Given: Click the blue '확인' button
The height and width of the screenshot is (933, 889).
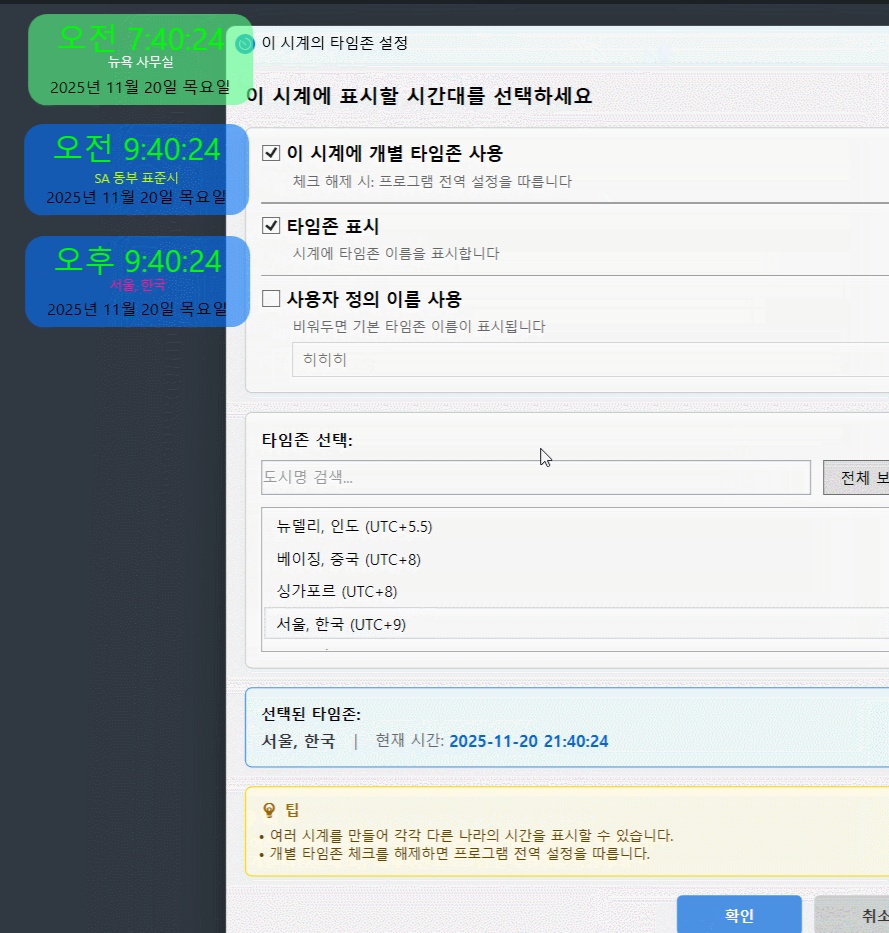Looking at the screenshot, I should (739, 915).
